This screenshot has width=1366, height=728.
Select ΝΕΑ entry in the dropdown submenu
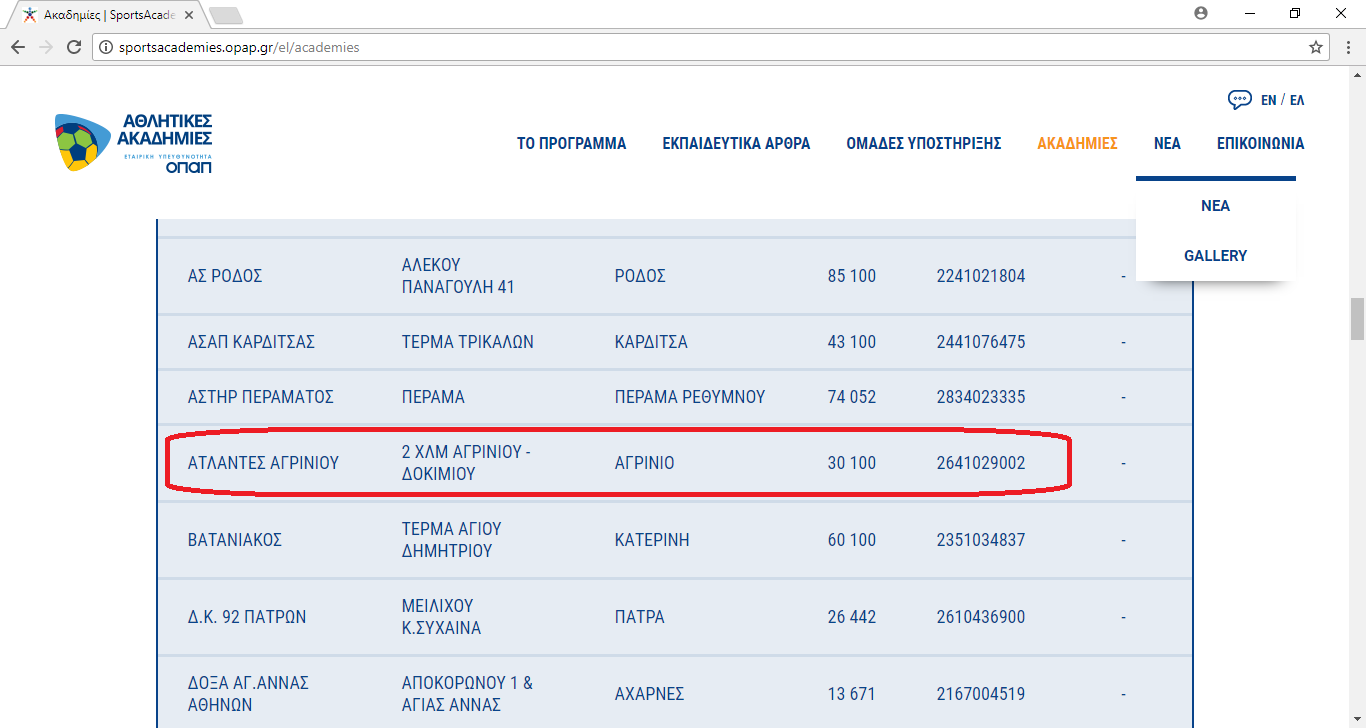point(1215,206)
